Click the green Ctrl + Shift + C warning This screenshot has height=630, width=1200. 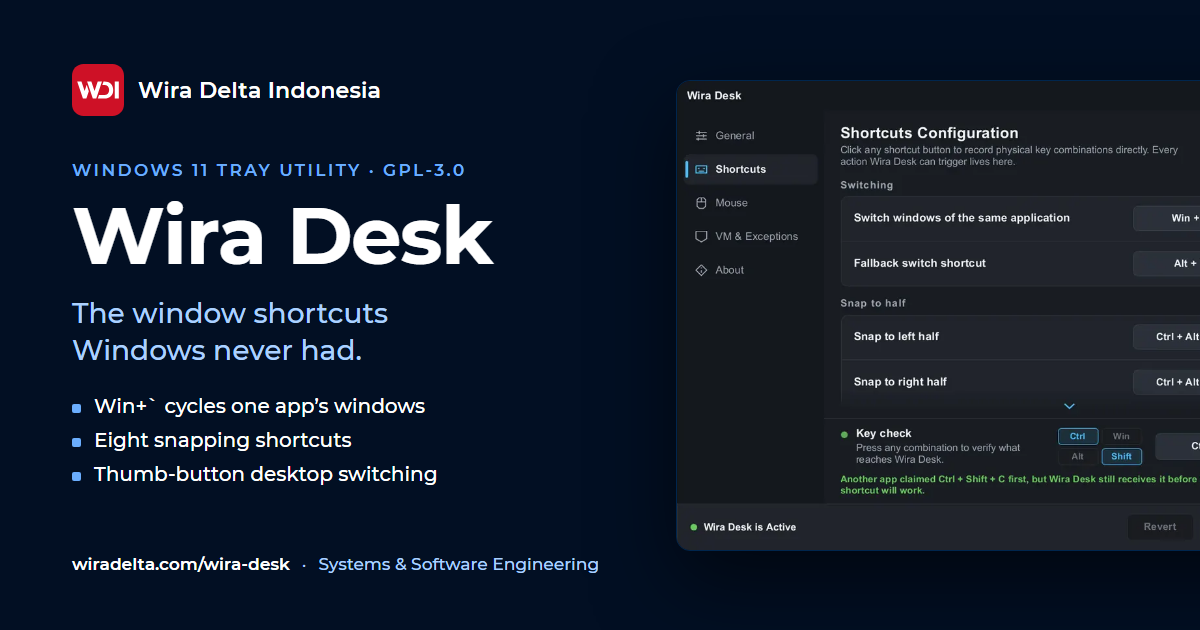pos(1019,485)
